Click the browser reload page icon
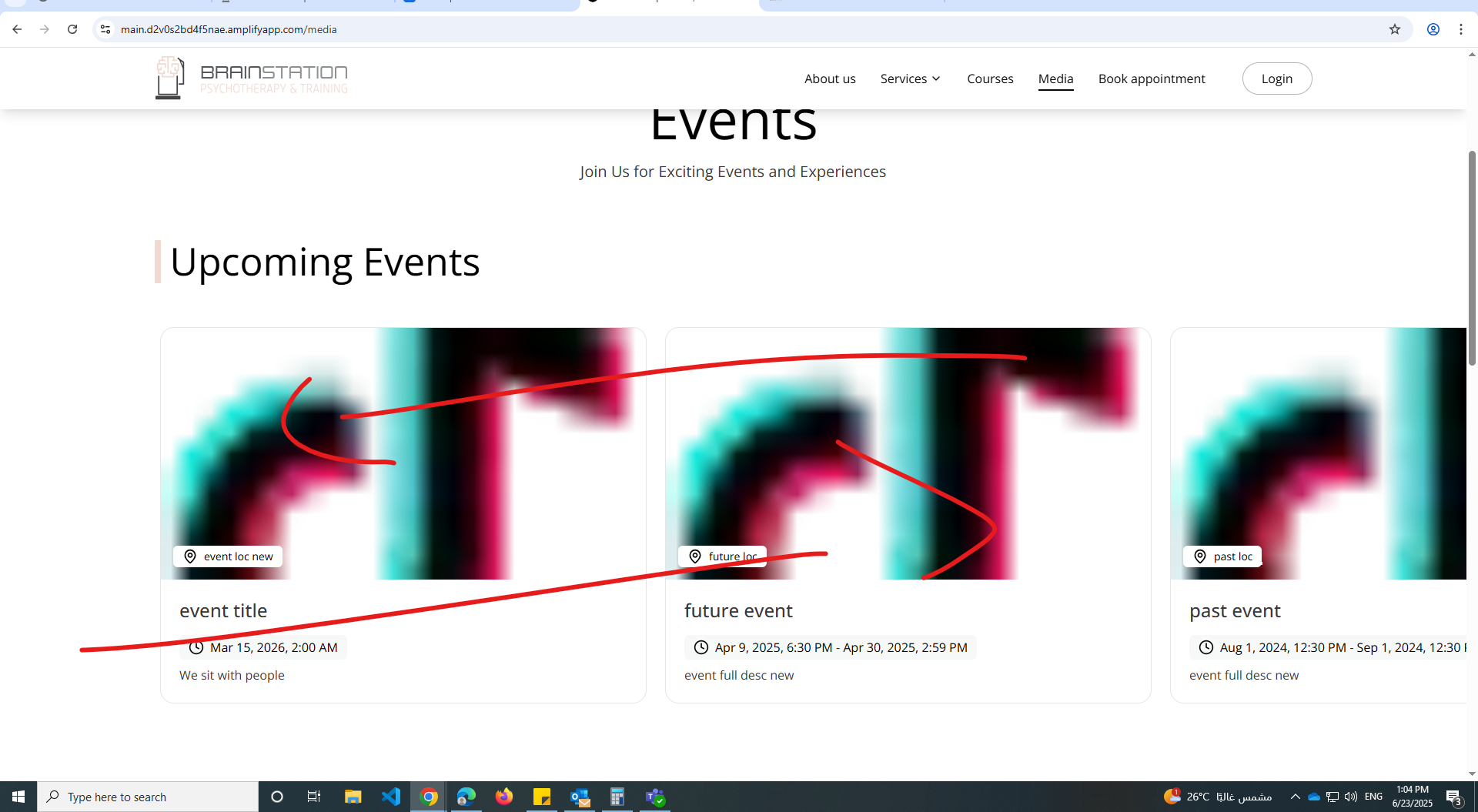This screenshot has height=812, width=1478. tap(72, 29)
